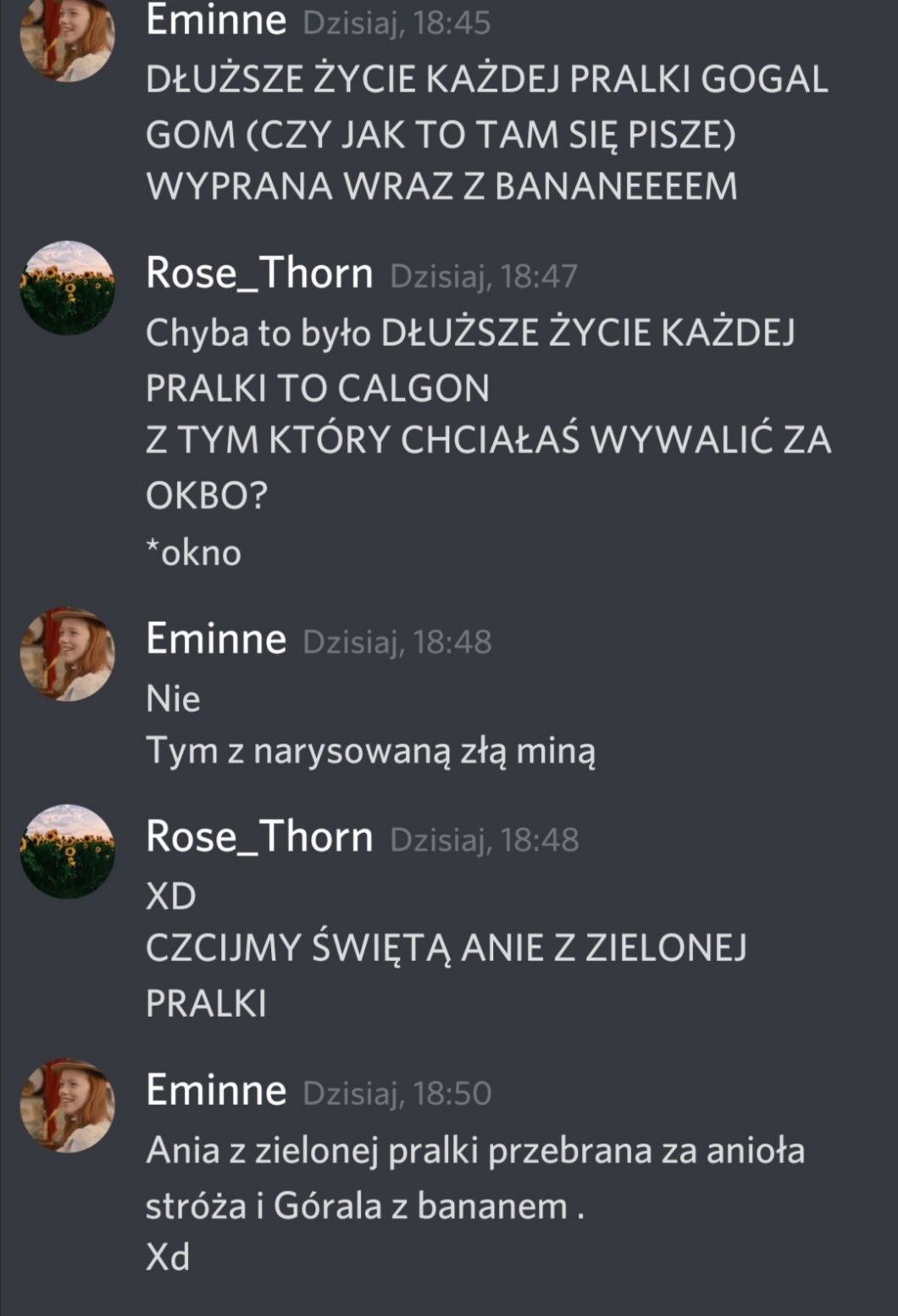Tap the "Nie" message from Eminne
The image size is (898, 1316).
click(173, 699)
